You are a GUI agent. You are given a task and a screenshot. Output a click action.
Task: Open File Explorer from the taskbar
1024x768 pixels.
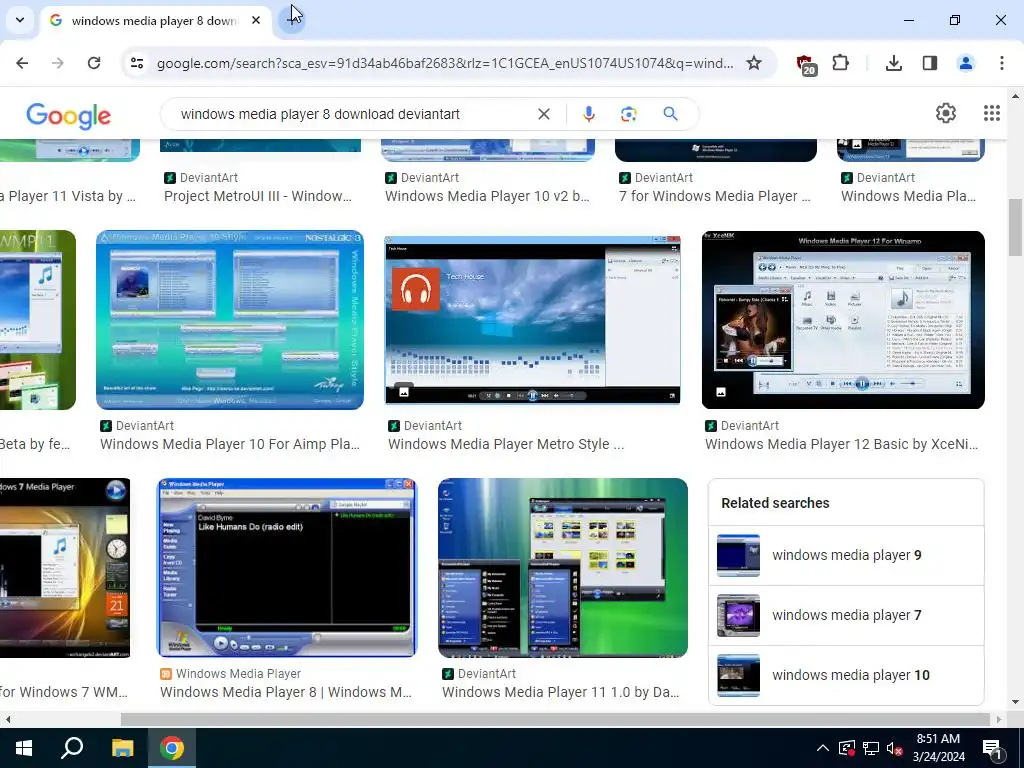122,748
